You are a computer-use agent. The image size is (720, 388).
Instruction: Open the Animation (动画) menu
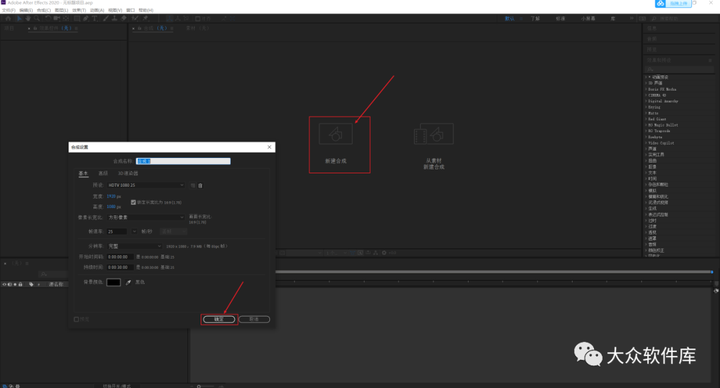pos(97,10)
